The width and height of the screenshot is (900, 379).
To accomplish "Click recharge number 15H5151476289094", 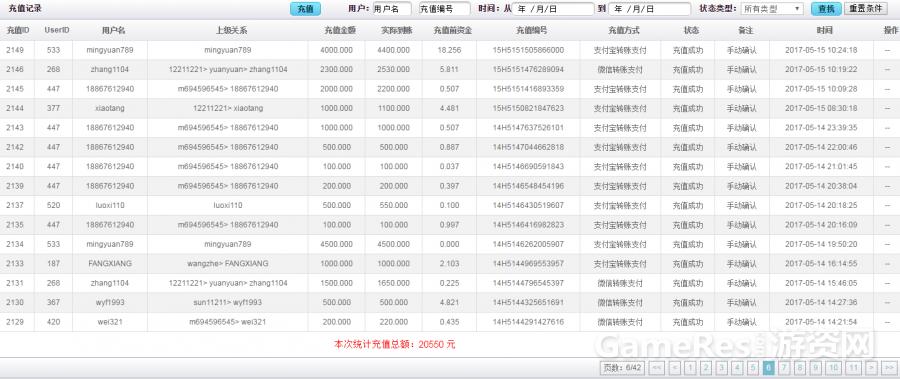I will (528, 69).
